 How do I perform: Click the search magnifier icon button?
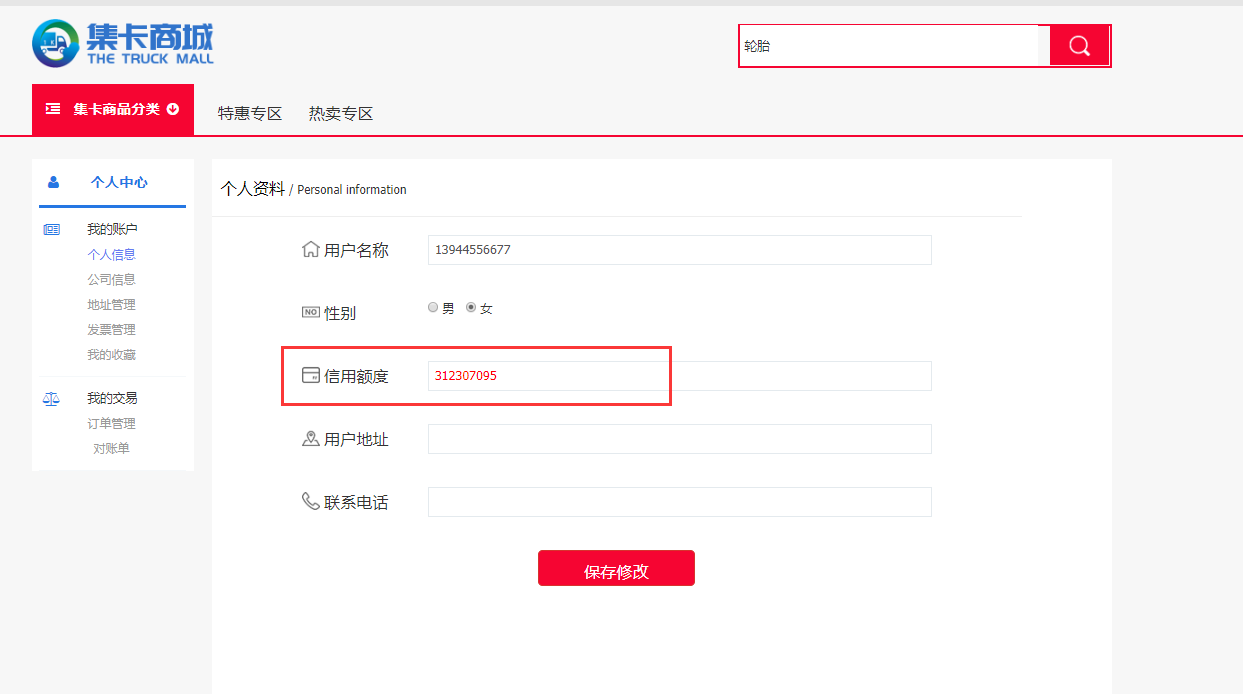(1079, 46)
